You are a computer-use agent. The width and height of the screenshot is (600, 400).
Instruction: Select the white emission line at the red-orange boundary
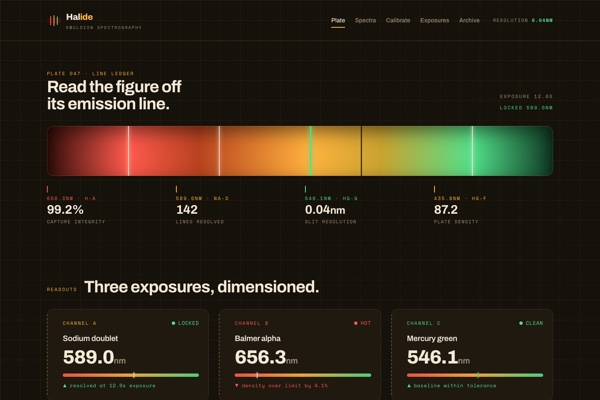pyautogui.click(x=219, y=151)
